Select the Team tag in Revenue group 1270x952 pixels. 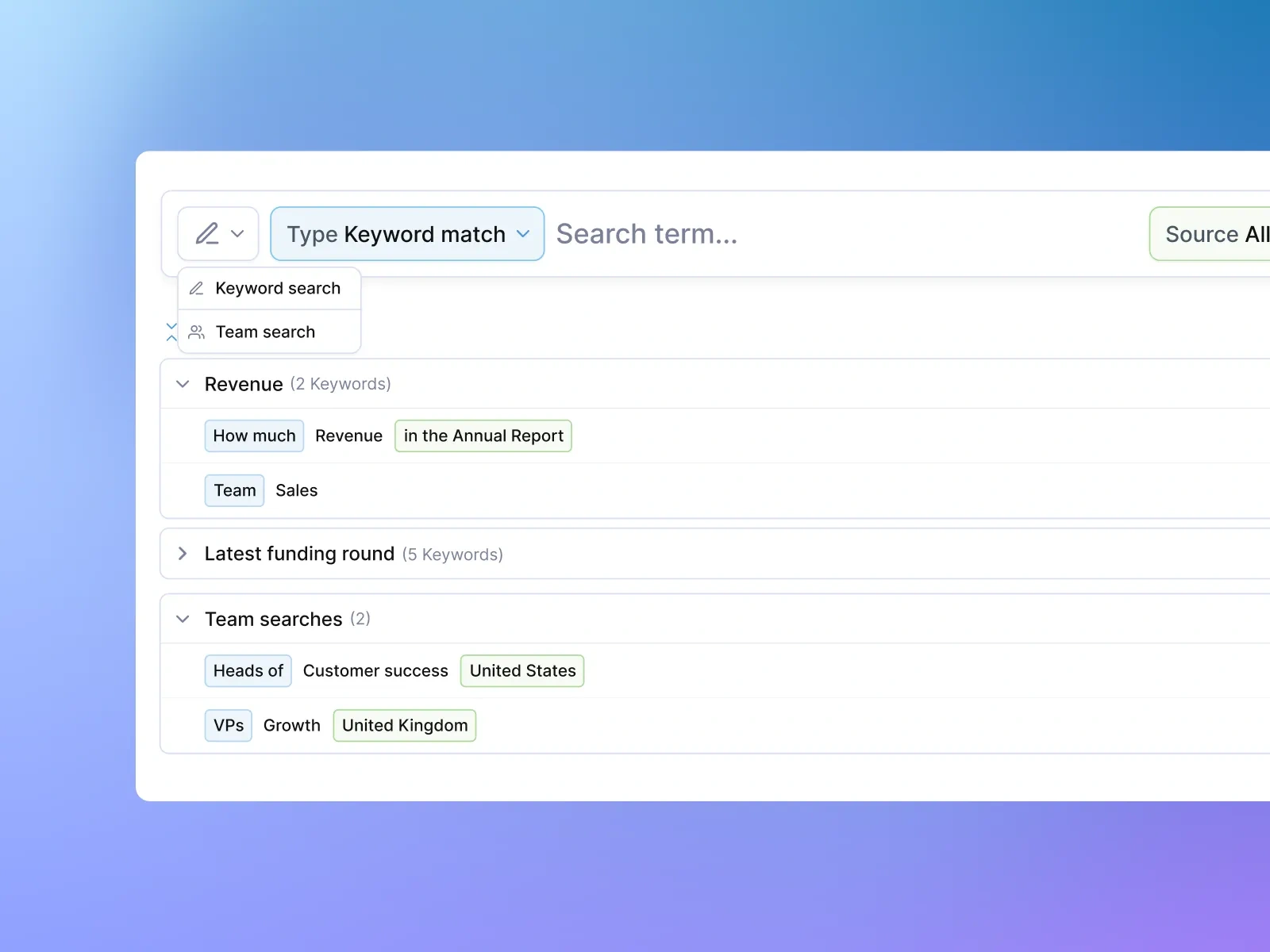(x=234, y=490)
